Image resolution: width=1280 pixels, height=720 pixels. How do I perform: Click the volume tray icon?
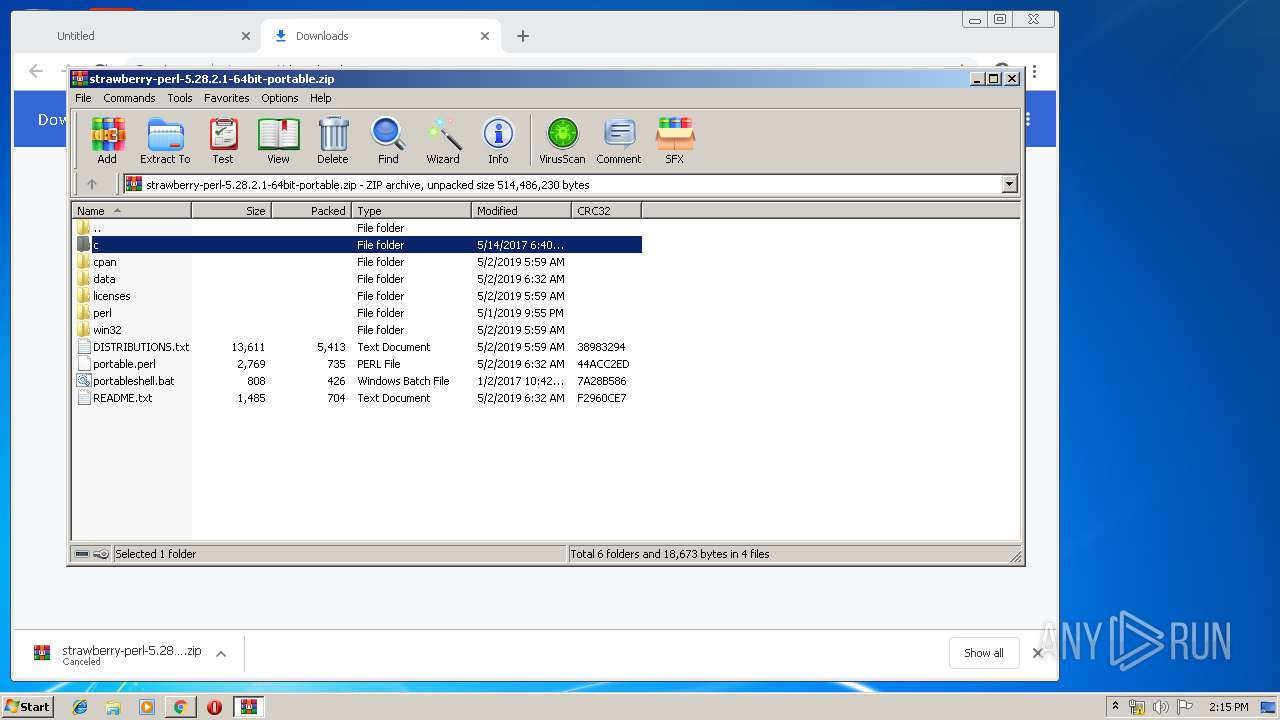[x=1161, y=707]
